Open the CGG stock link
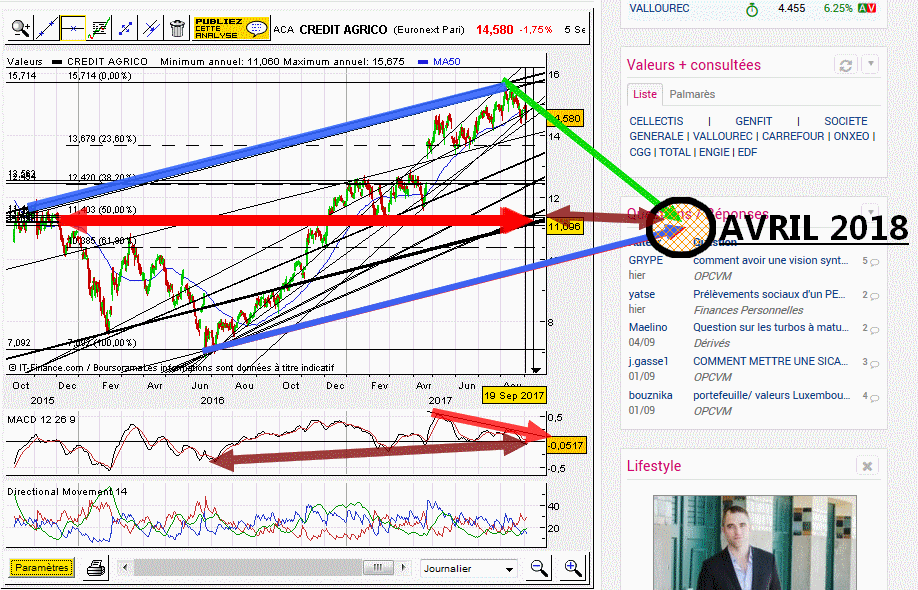Screen dimensions: 918x590 click(x=640, y=152)
